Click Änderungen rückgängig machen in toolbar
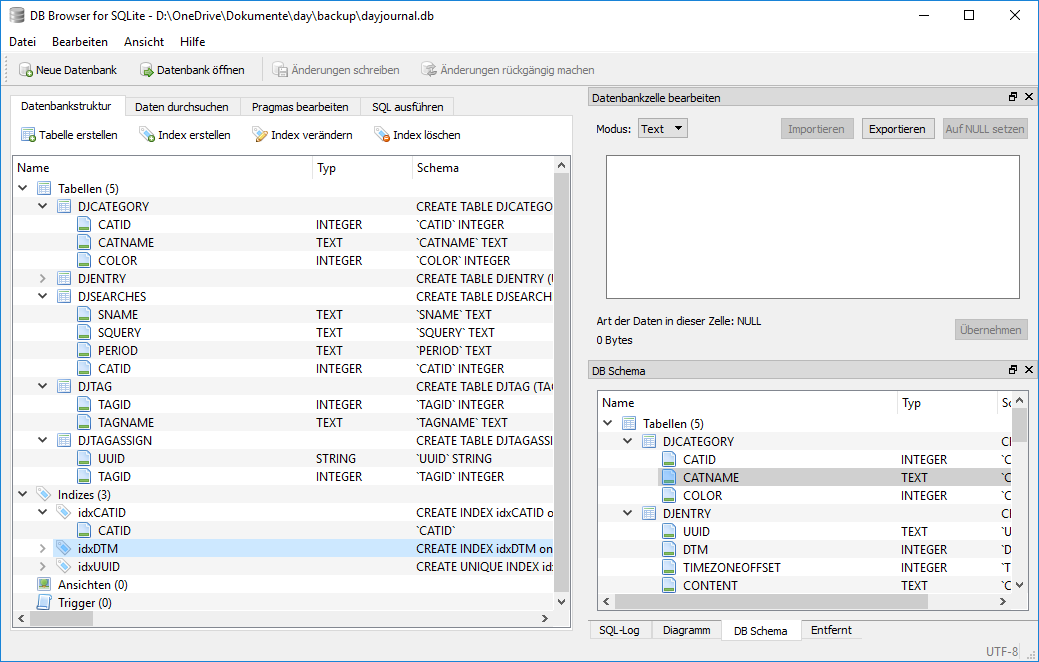Viewport: 1039px width, 662px height. 508,70
